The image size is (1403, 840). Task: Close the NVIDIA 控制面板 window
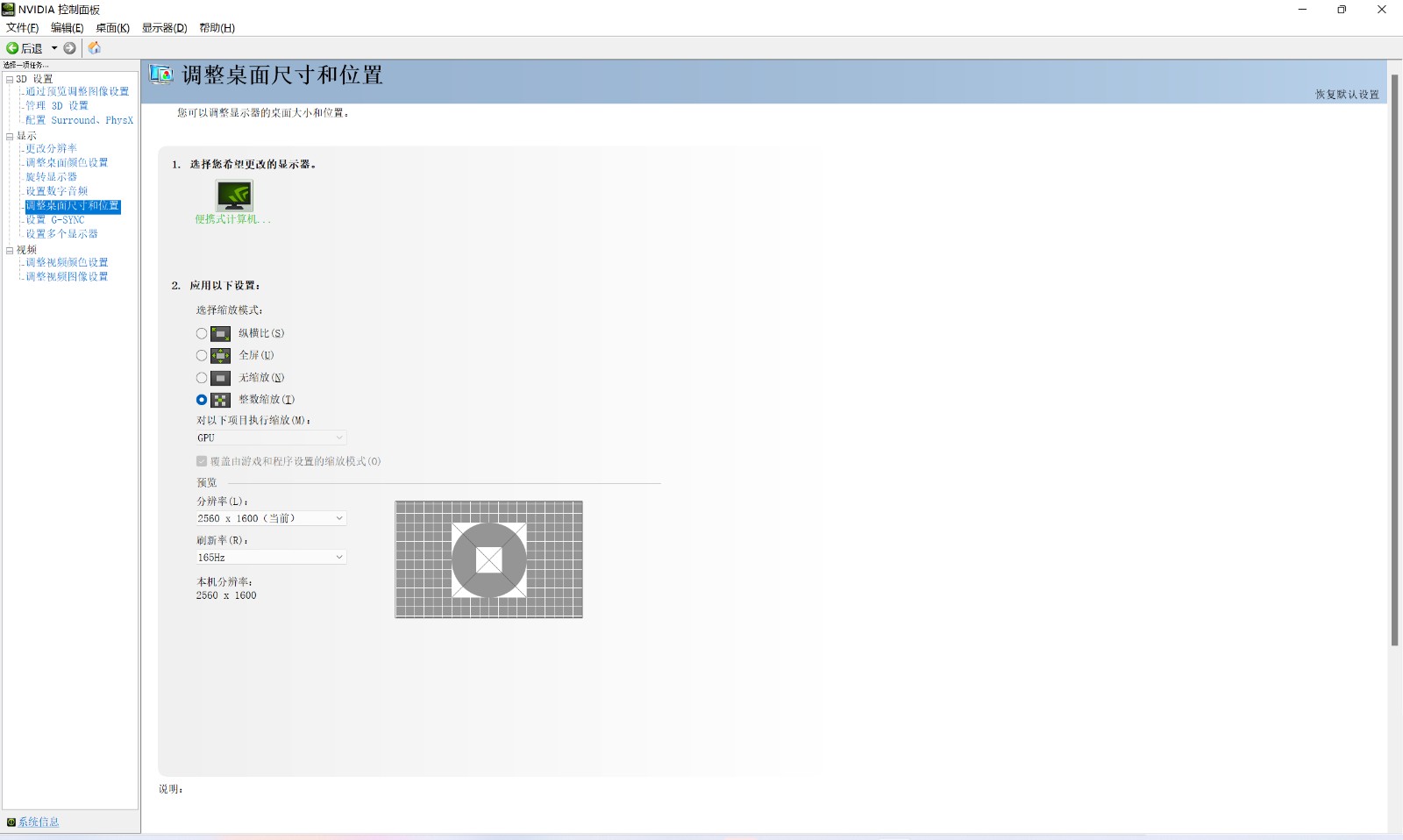[1382, 10]
